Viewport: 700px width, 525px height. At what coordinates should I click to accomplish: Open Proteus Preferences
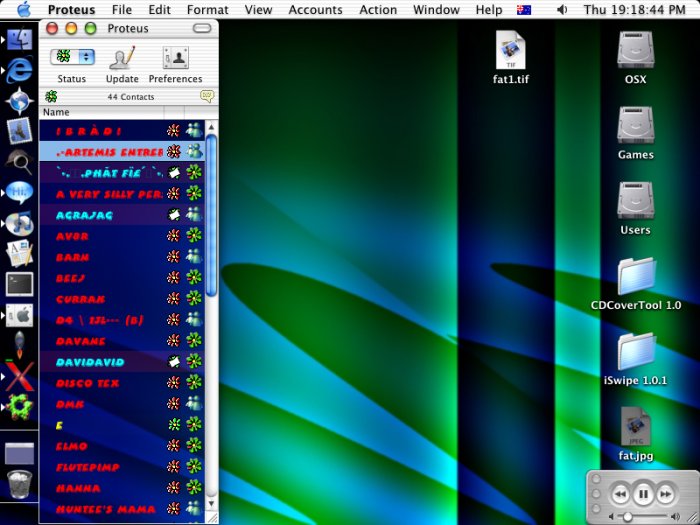(175, 58)
